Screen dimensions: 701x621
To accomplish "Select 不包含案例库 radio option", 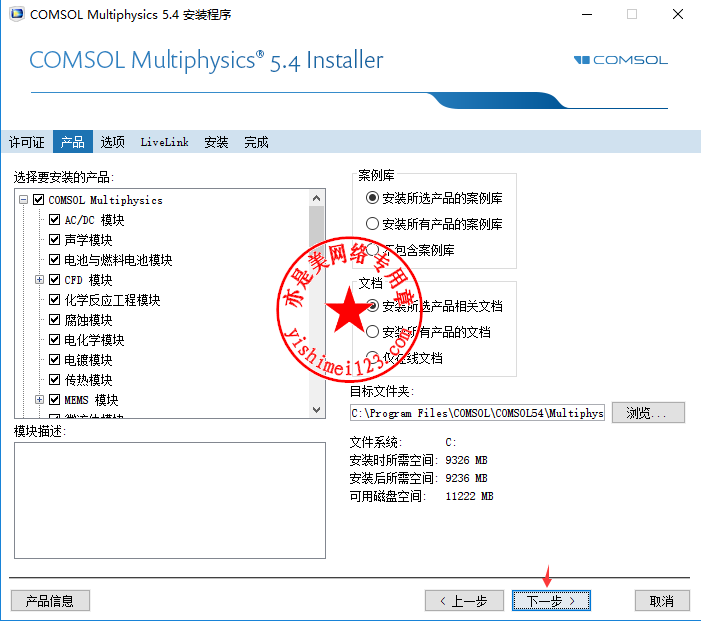I will [372, 249].
